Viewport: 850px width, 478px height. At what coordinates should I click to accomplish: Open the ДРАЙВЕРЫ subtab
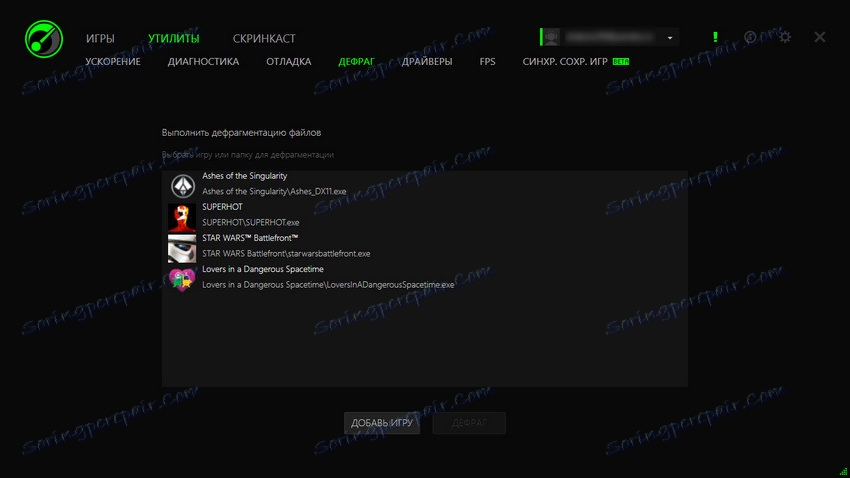click(427, 62)
